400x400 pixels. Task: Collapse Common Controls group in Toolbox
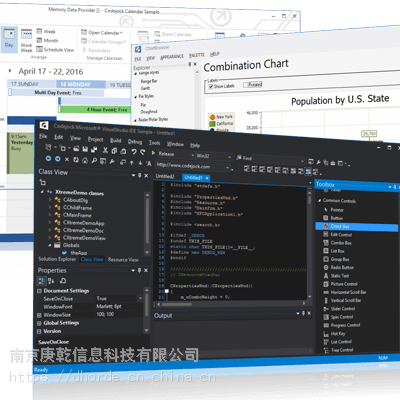(319, 200)
